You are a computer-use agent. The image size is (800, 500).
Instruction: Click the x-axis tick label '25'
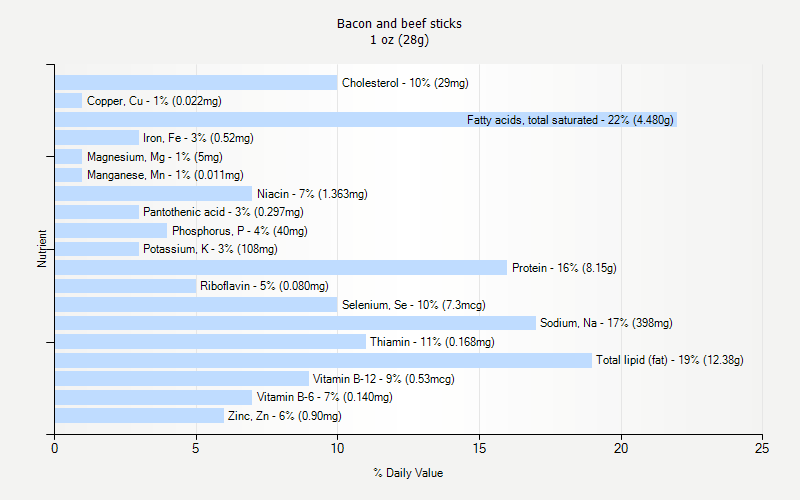point(762,448)
